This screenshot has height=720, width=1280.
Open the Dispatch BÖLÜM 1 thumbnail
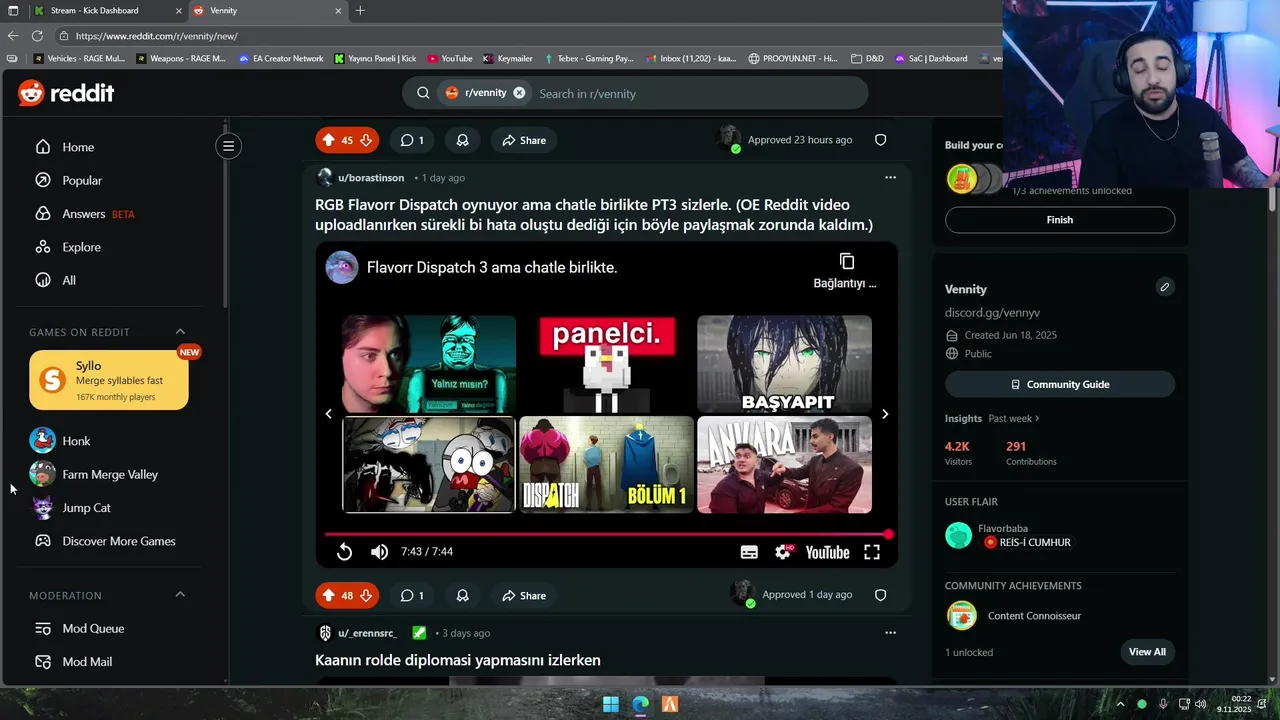tap(606, 465)
